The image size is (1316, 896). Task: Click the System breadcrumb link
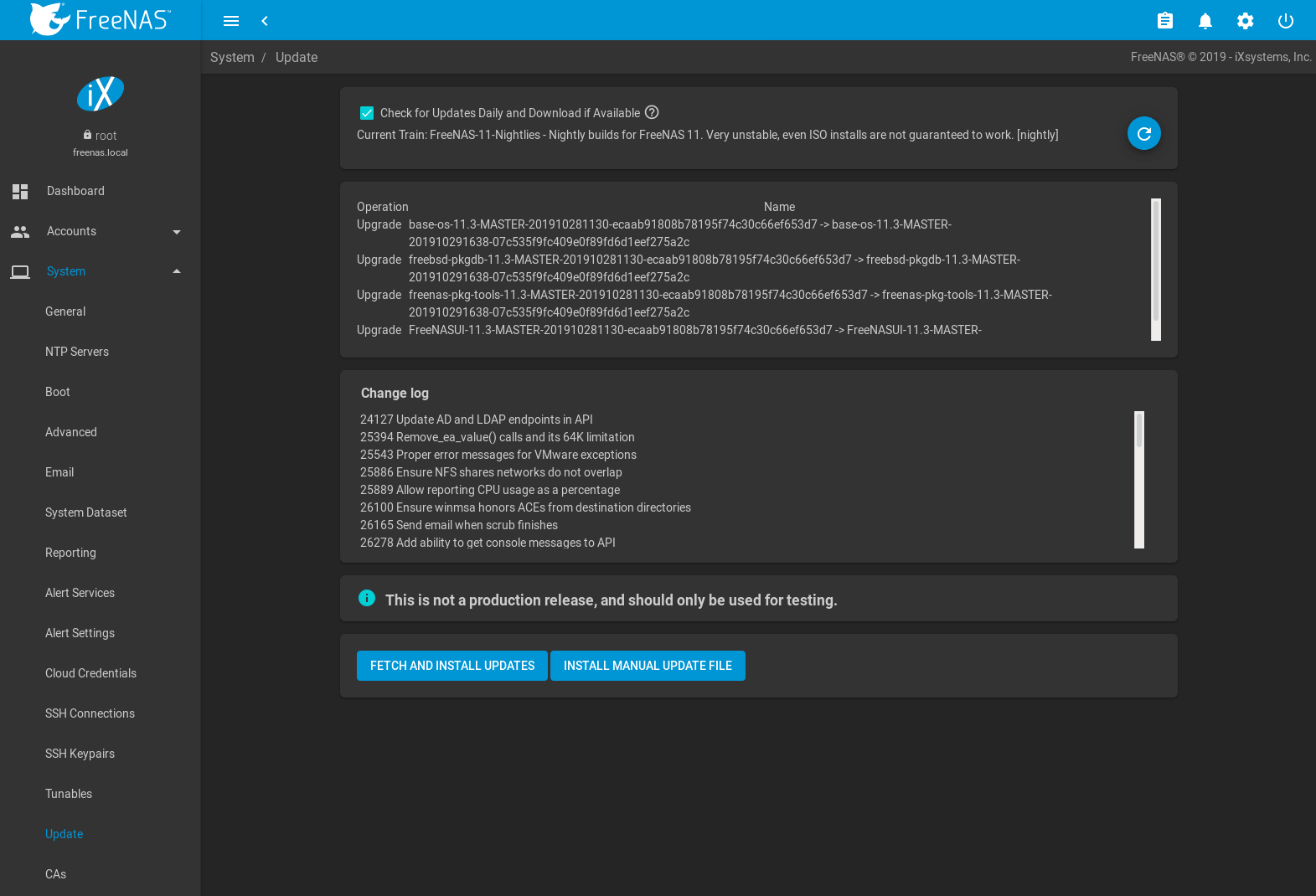pos(232,57)
